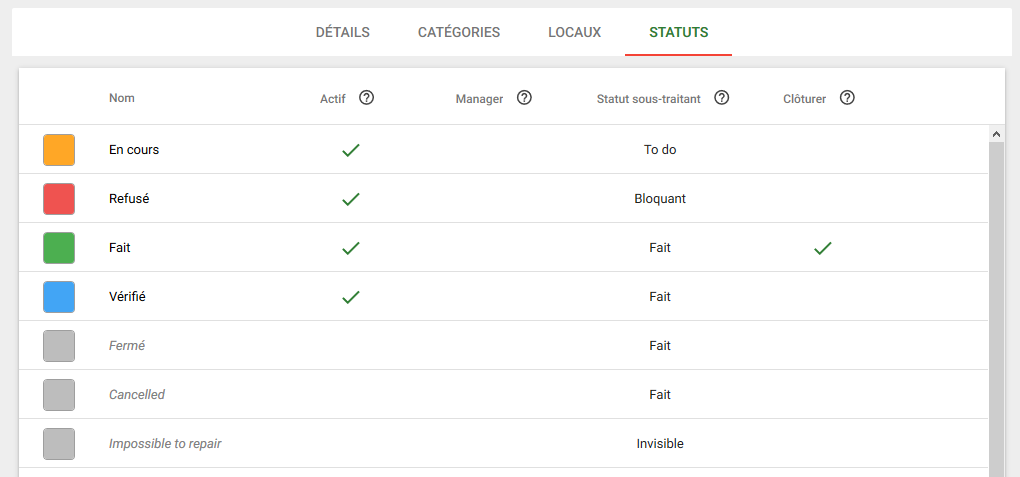Pick the blue swatch for Vérifié
Viewport: 1020px width, 477px height.
(x=59, y=297)
